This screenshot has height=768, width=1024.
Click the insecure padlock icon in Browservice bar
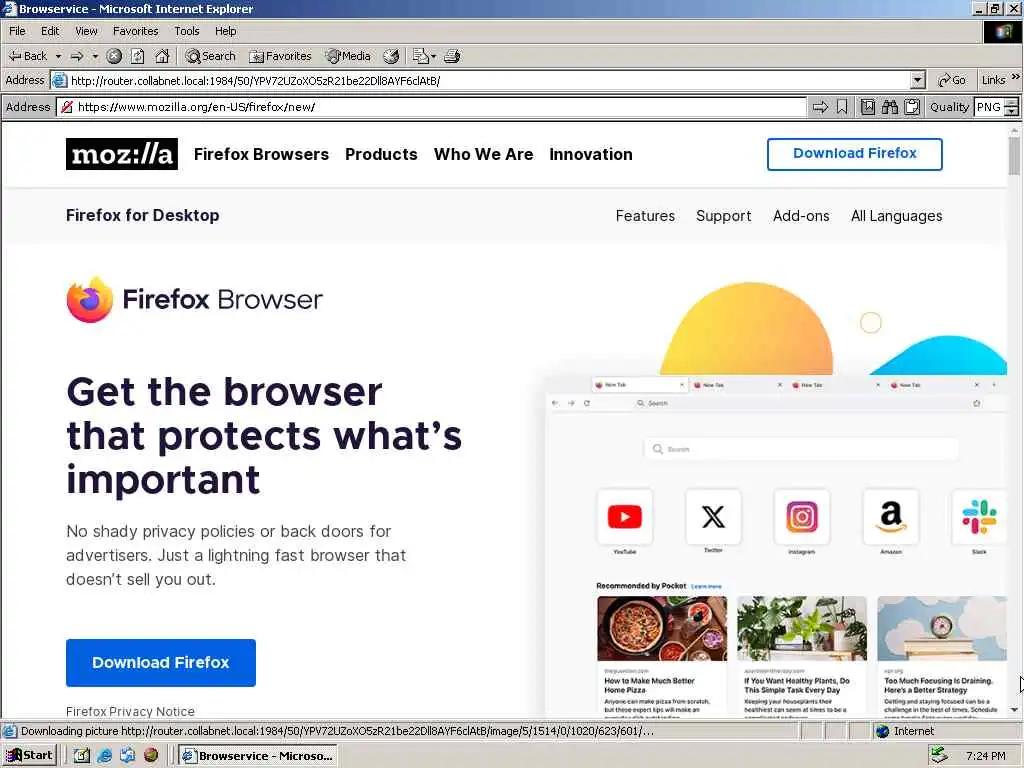(x=67, y=107)
